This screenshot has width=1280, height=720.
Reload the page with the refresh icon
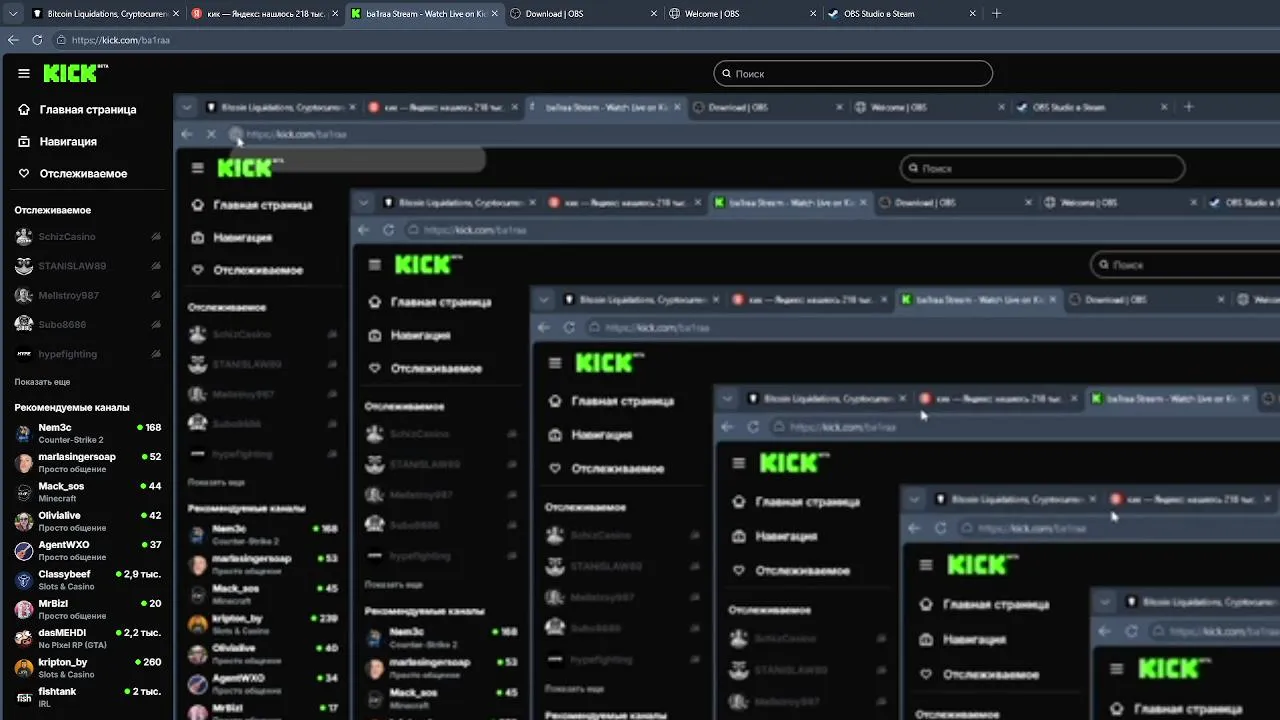[x=37, y=40]
